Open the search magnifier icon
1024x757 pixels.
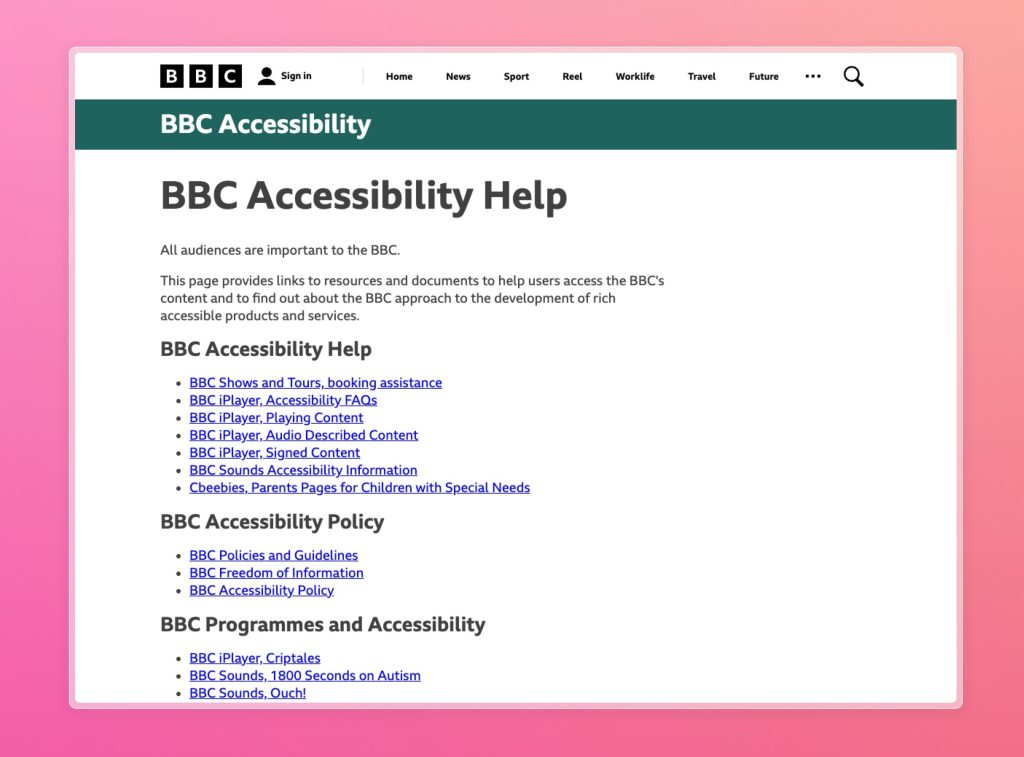click(x=853, y=76)
